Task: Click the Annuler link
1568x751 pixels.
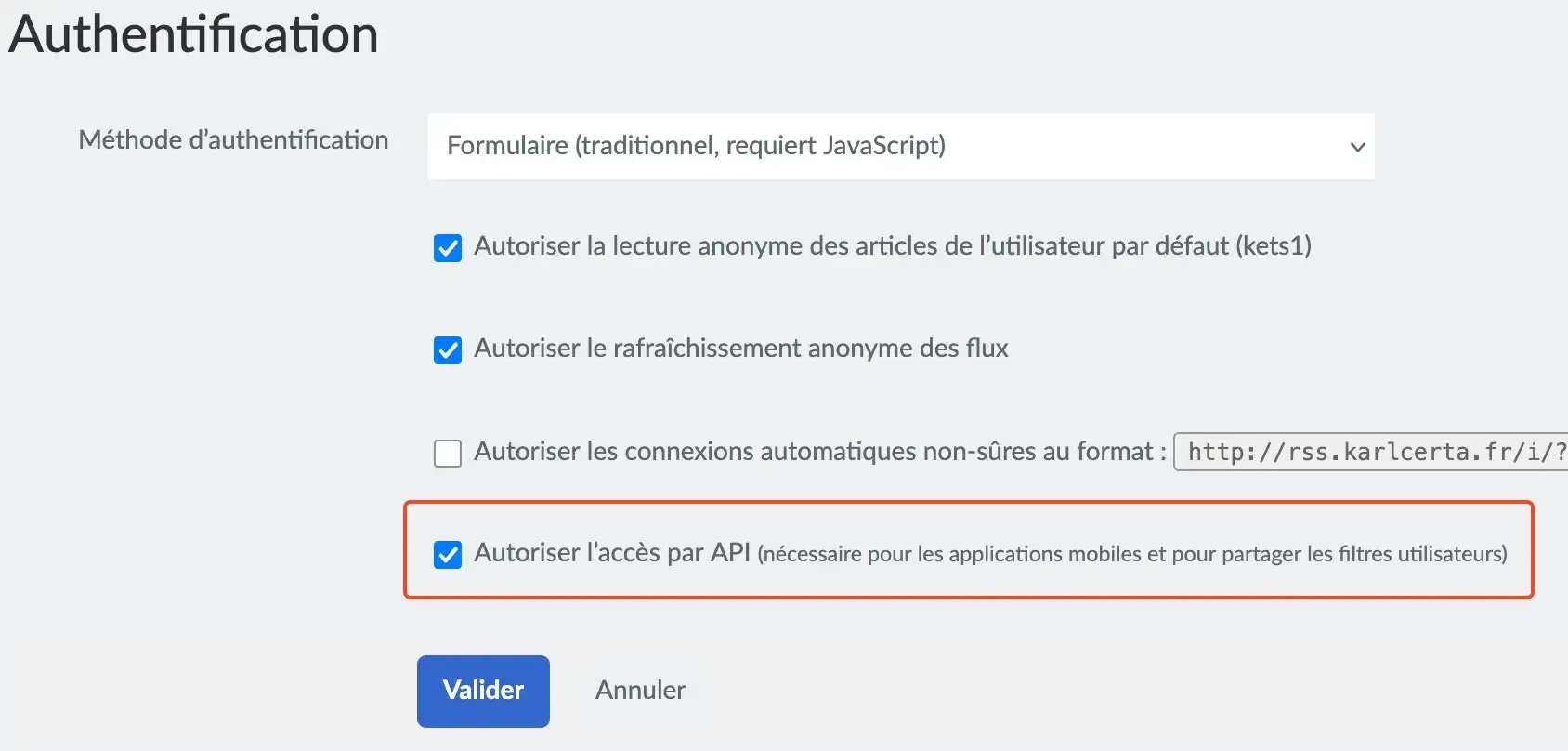Action: 640,690
